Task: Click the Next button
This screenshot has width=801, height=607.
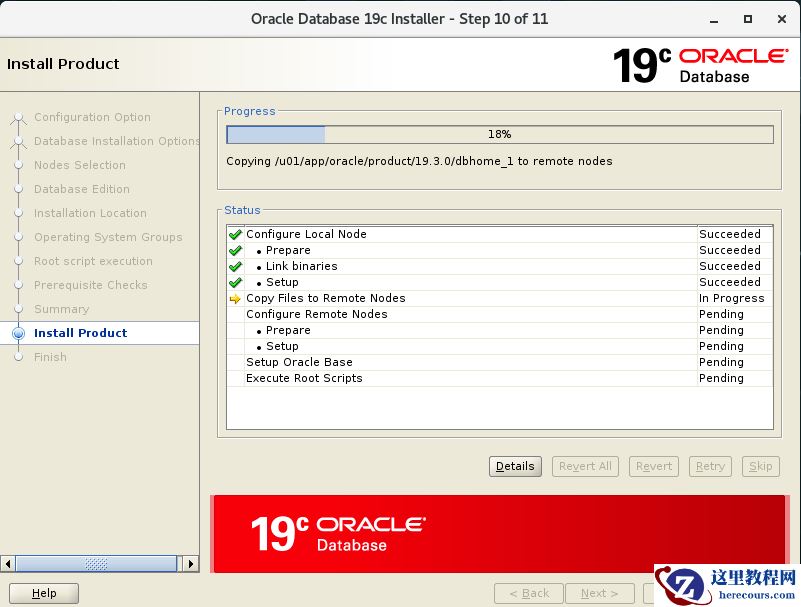Action: (x=600, y=593)
